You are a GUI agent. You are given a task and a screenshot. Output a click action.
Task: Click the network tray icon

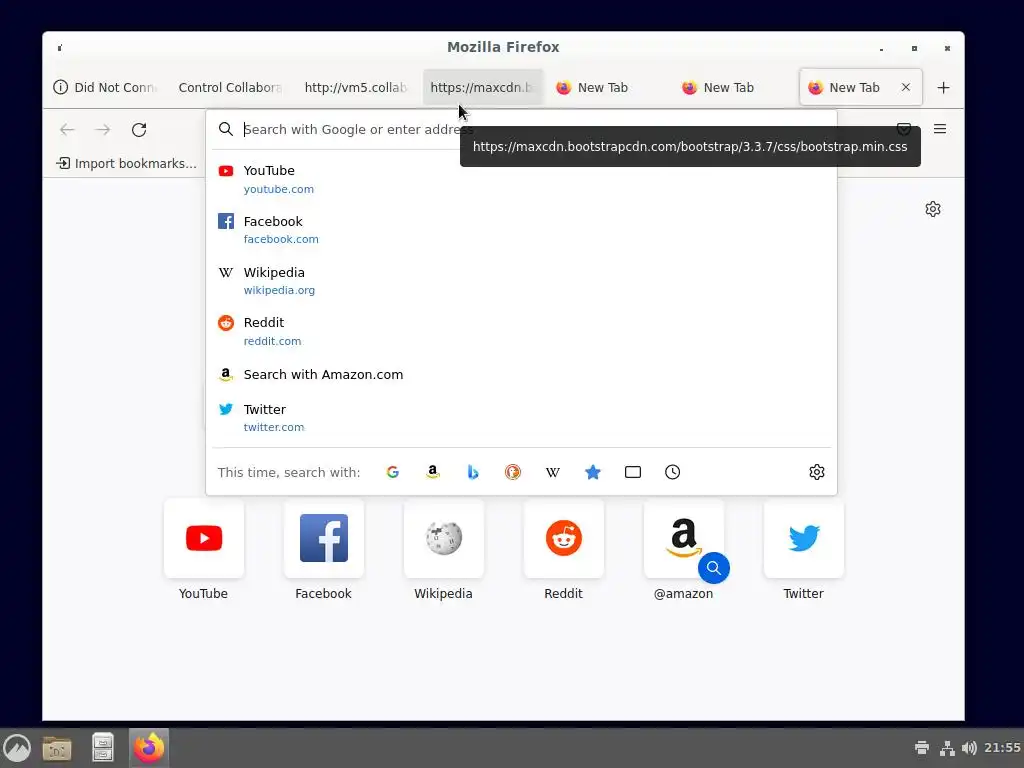coord(946,748)
